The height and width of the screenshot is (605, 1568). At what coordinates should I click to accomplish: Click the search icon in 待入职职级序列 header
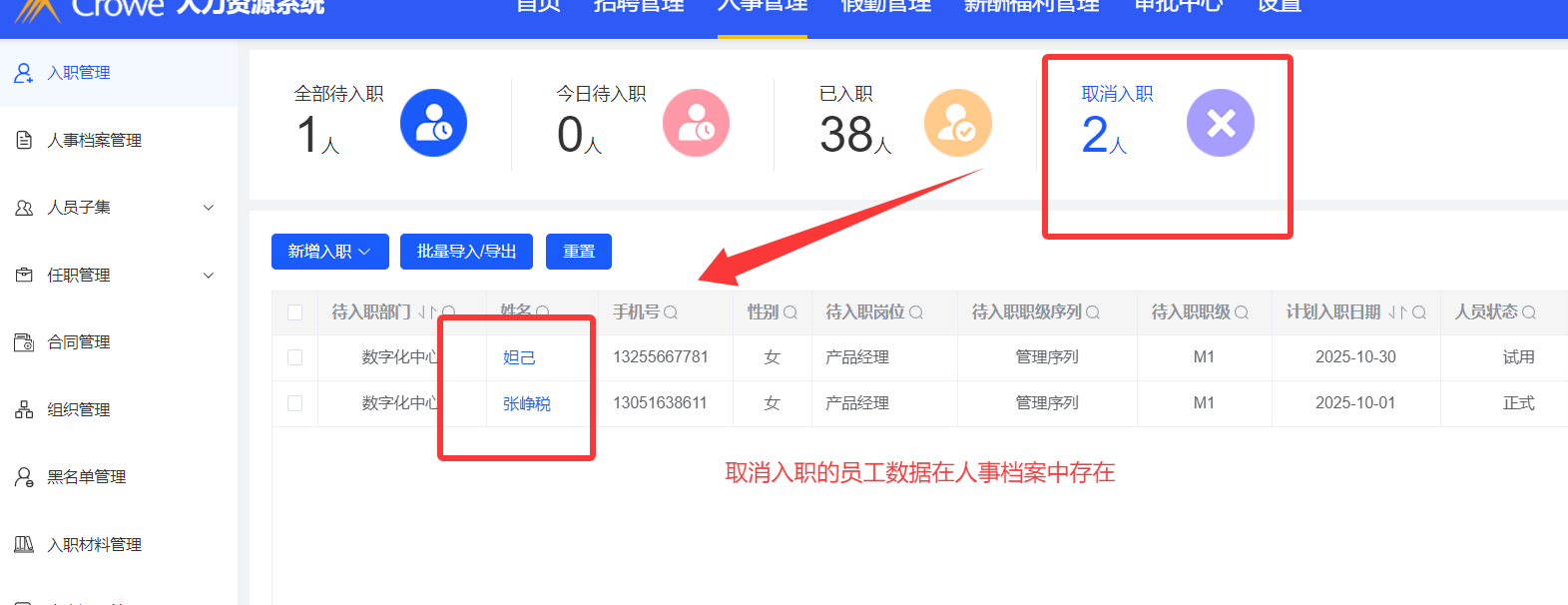(x=1093, y=312)
